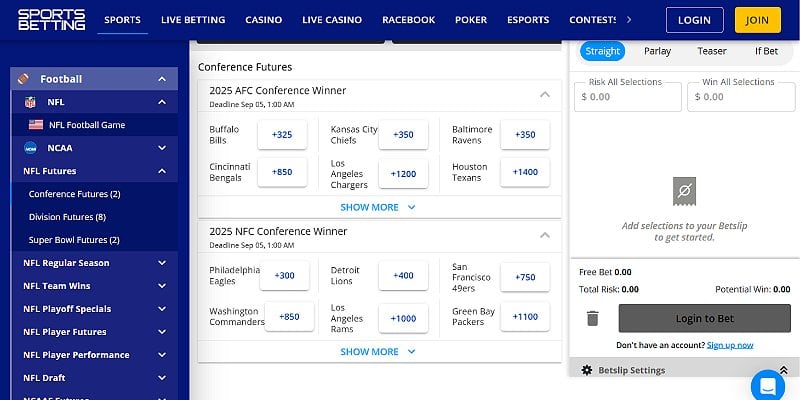Open the live chat bubble icon
Screen dimensions: 800x400
(767, 385)
